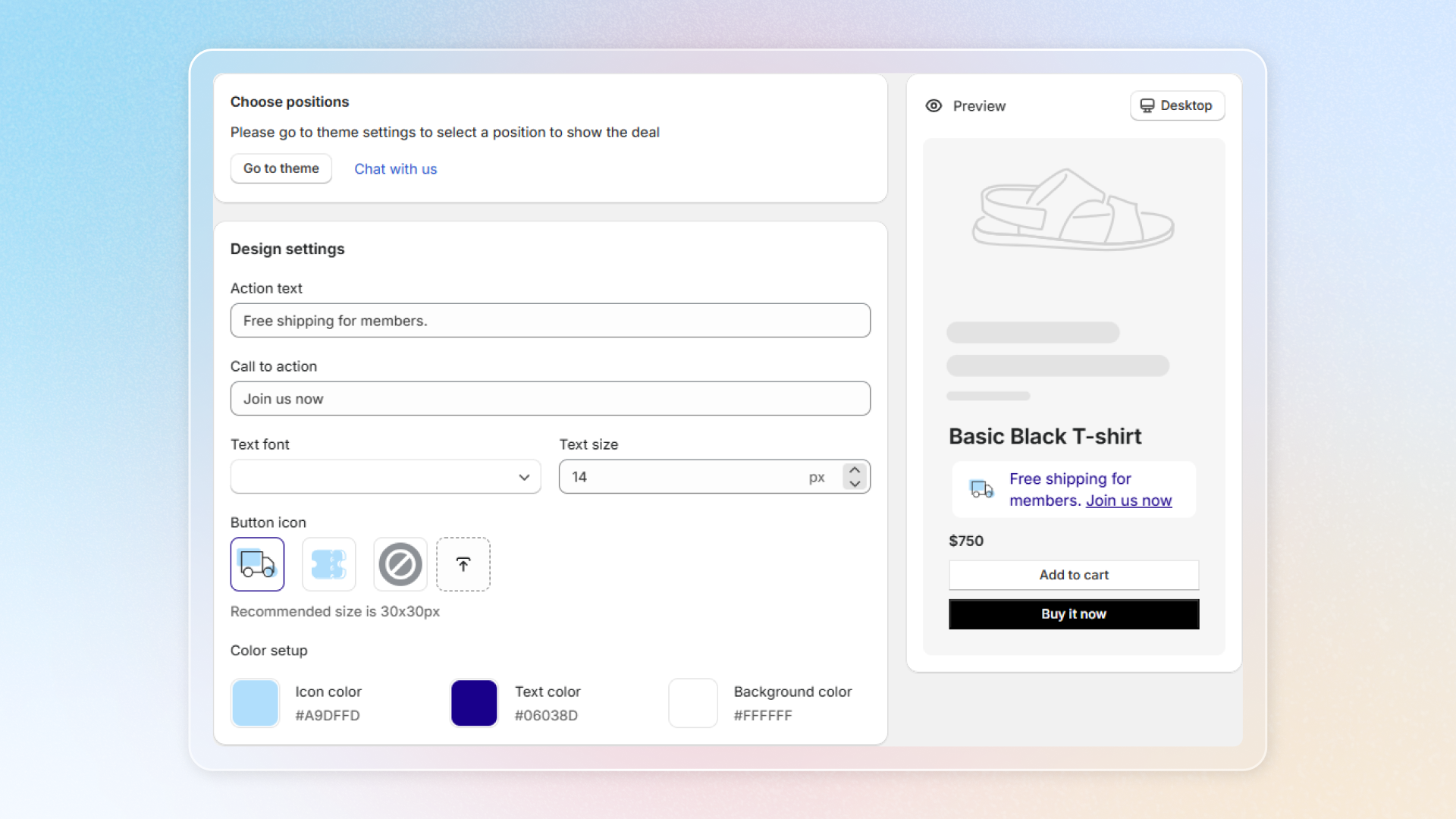Click the eye icon next to Preview
This screenshot has height=819, width=1456.
934,106
